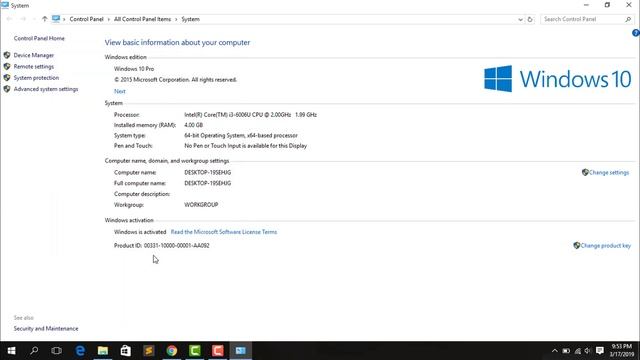The image size is (640, 360).
Task: Click the Product ID 00331-10000-00001-AA092 text
Action: (x=162, y=246)
